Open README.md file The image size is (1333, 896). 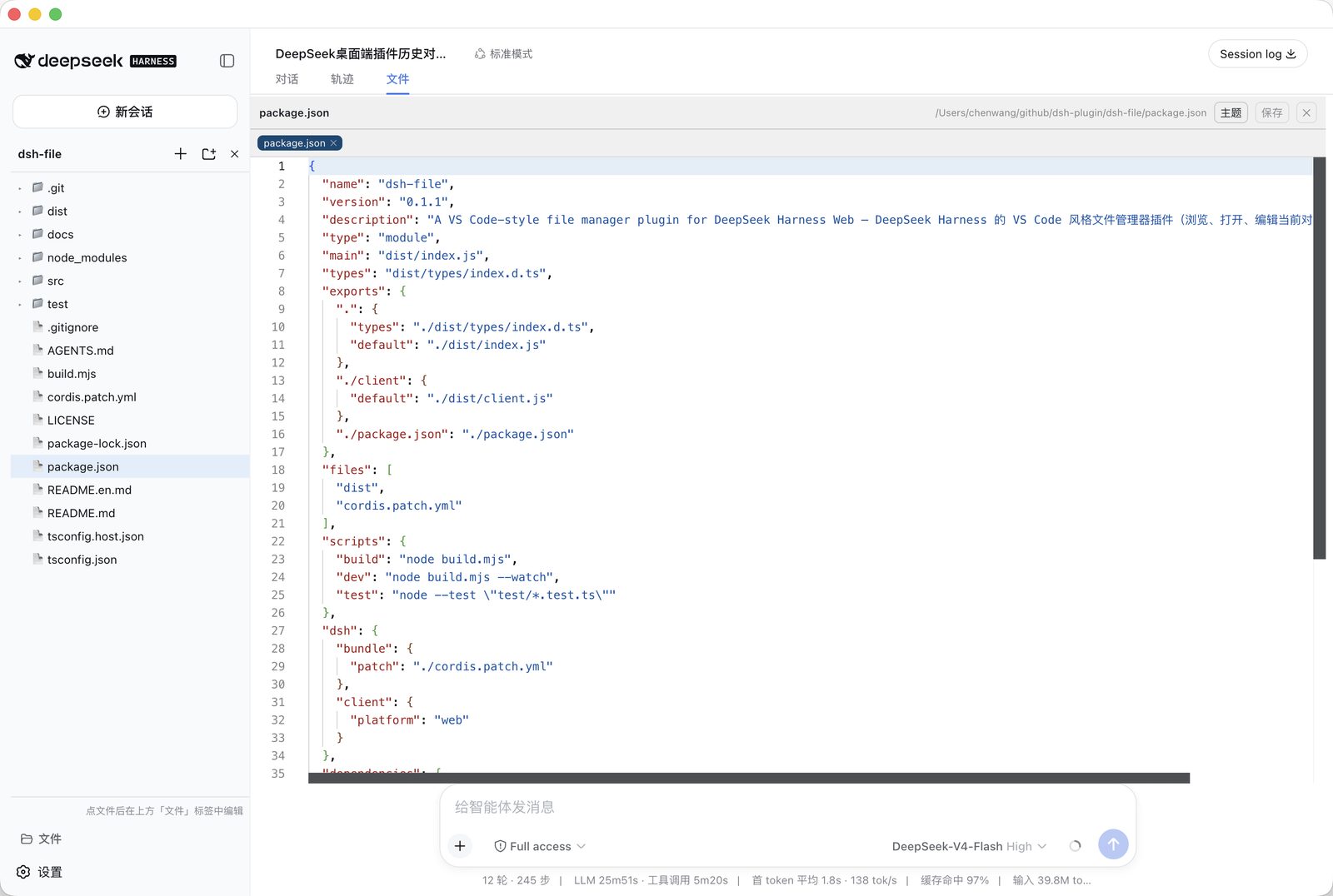(x=130, y=514)
